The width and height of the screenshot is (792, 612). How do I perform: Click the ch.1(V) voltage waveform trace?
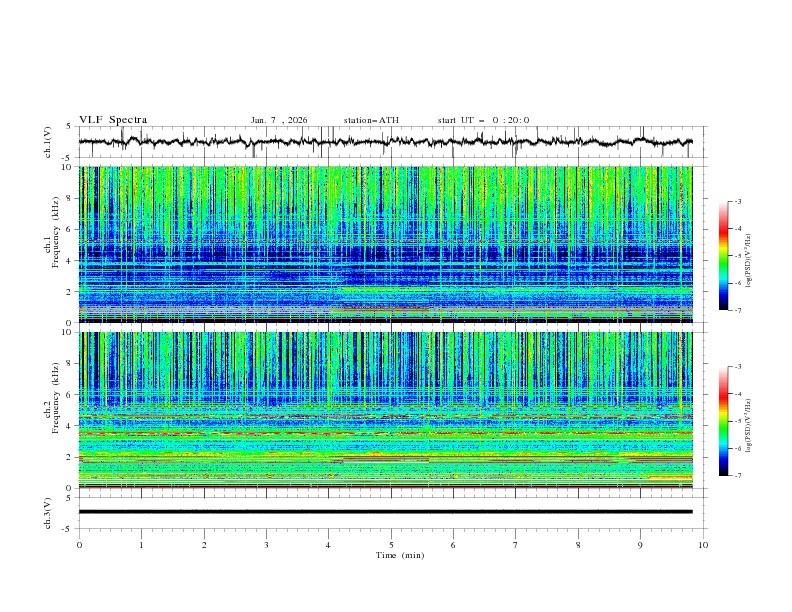(x=385, y=142)
